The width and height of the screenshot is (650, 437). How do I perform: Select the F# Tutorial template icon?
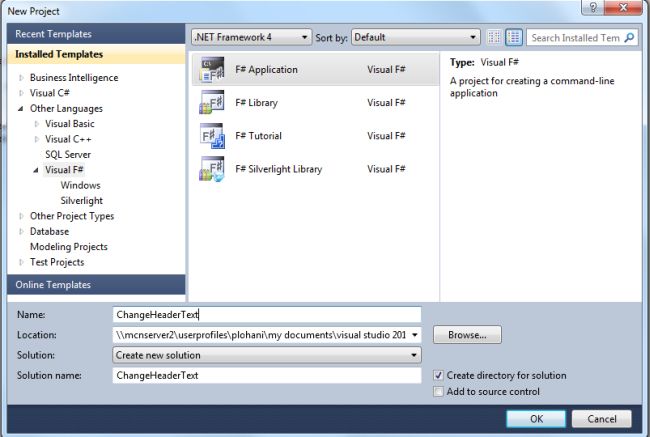[x=212, y=136]
